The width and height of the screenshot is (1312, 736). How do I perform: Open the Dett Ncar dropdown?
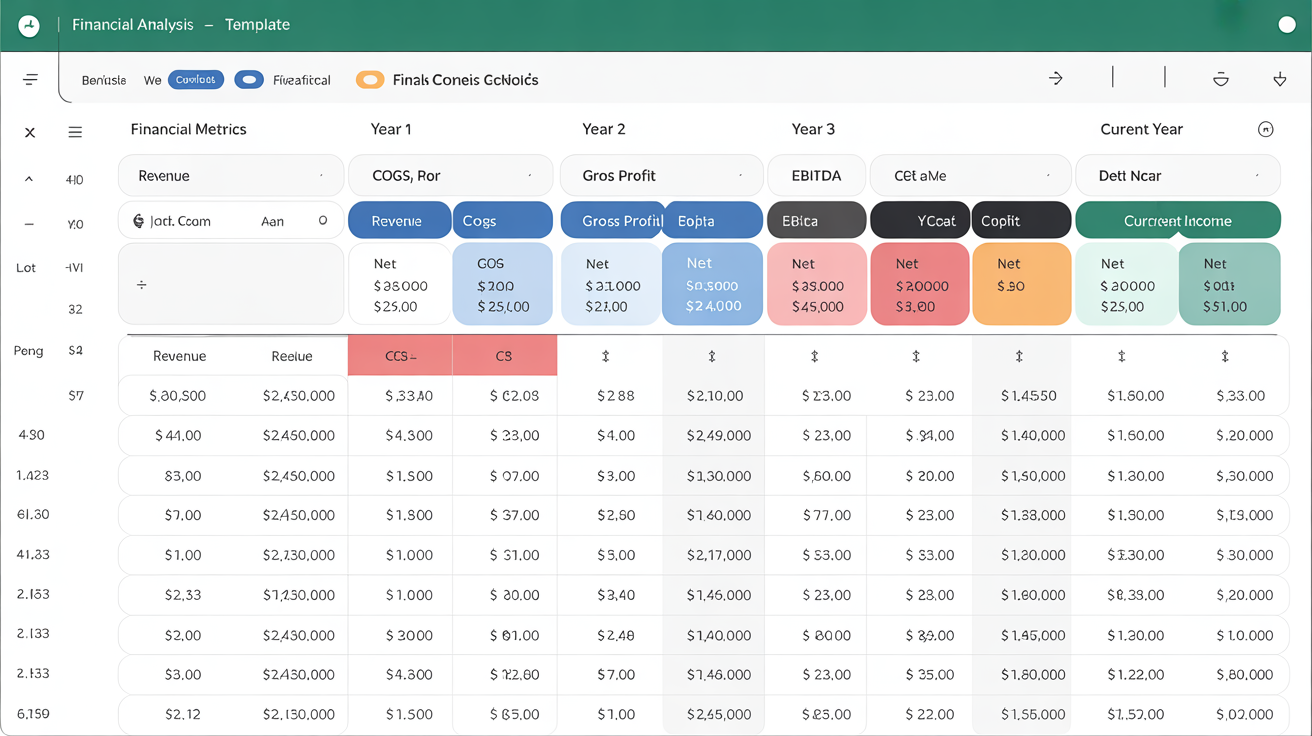(1178, 174)
